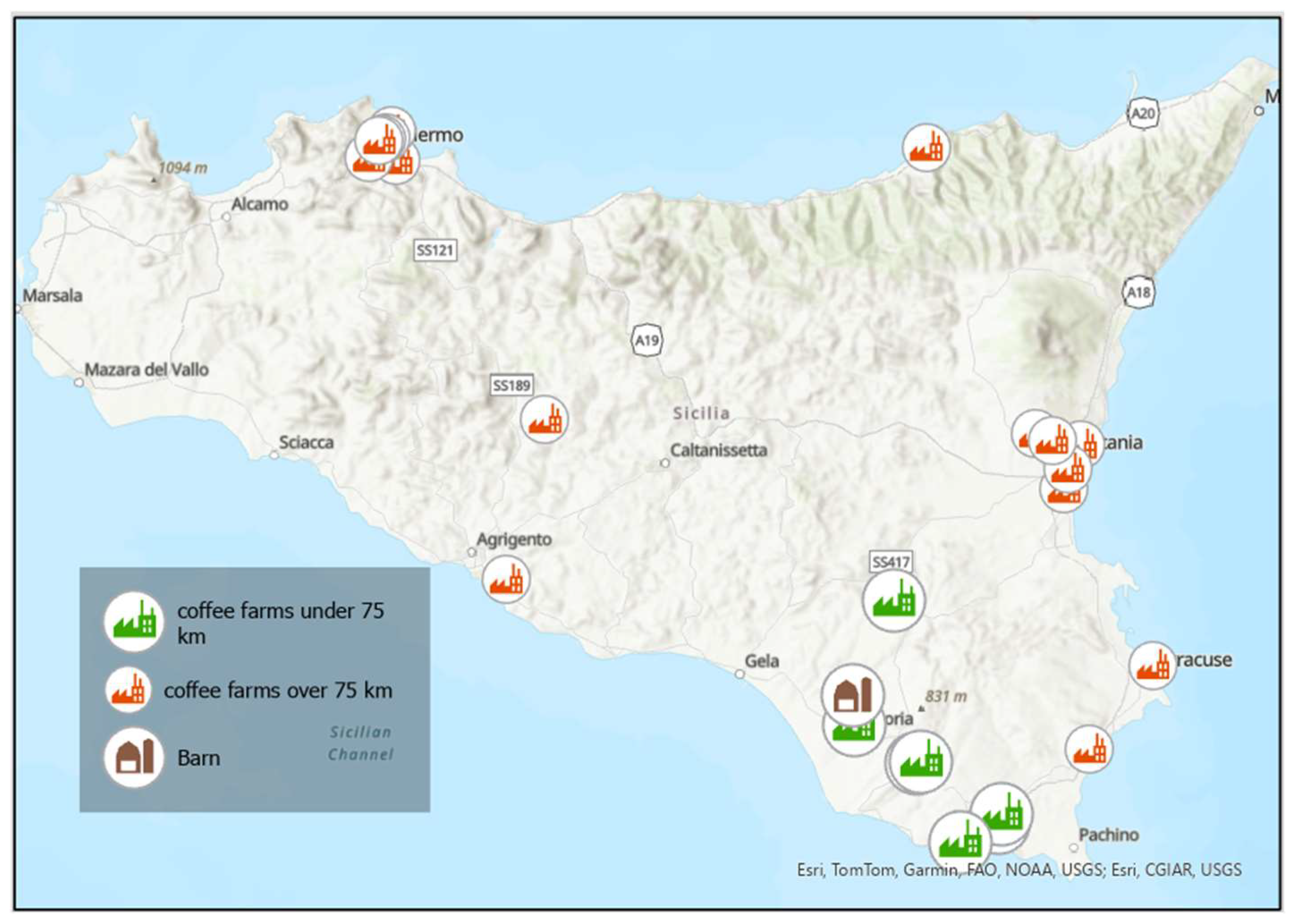Click the Gela city label

[x=762, y=661]
